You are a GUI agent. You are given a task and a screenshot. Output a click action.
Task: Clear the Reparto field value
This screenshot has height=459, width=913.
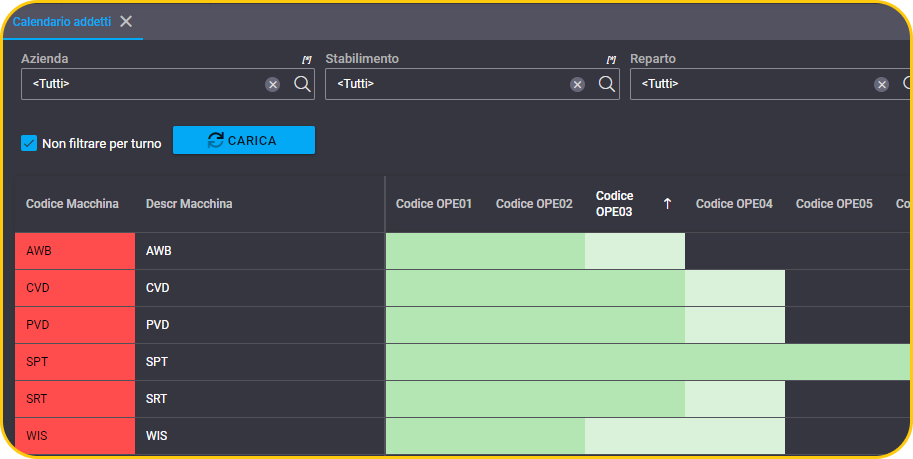(x=882, y=84)
